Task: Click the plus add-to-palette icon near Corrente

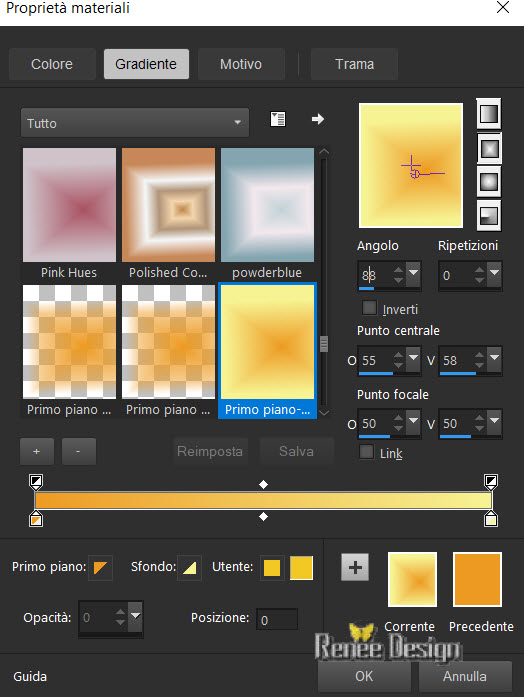Action: pyautogui.click(x=355, y=567)
